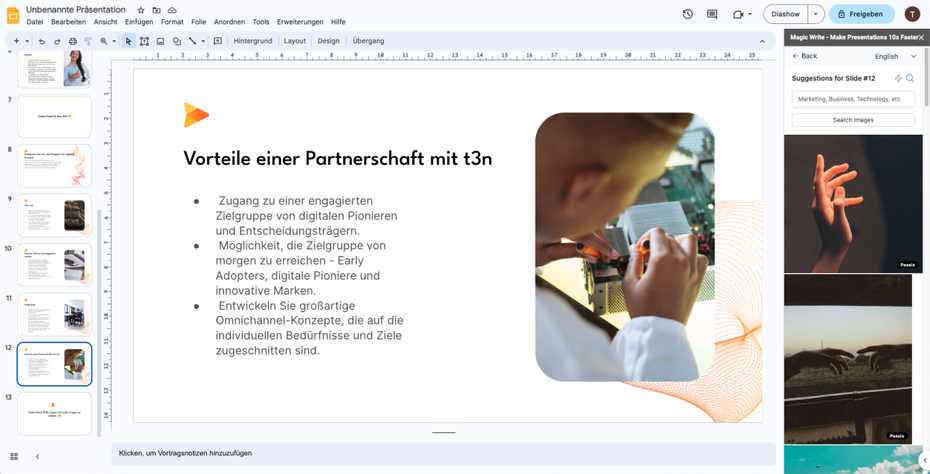This screenshot has width=930, height=474.
Task: Expand the zoom level dropdown arrow
Action: click(114, 41)
